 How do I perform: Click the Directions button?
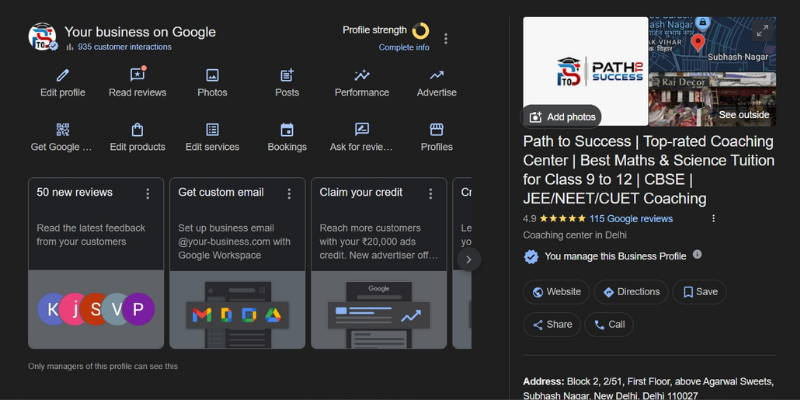coord(632,292)
